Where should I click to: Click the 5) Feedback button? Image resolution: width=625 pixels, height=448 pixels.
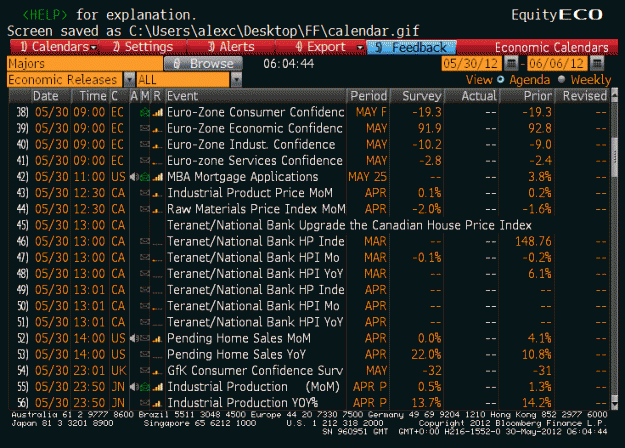click(x=411, y=47)
